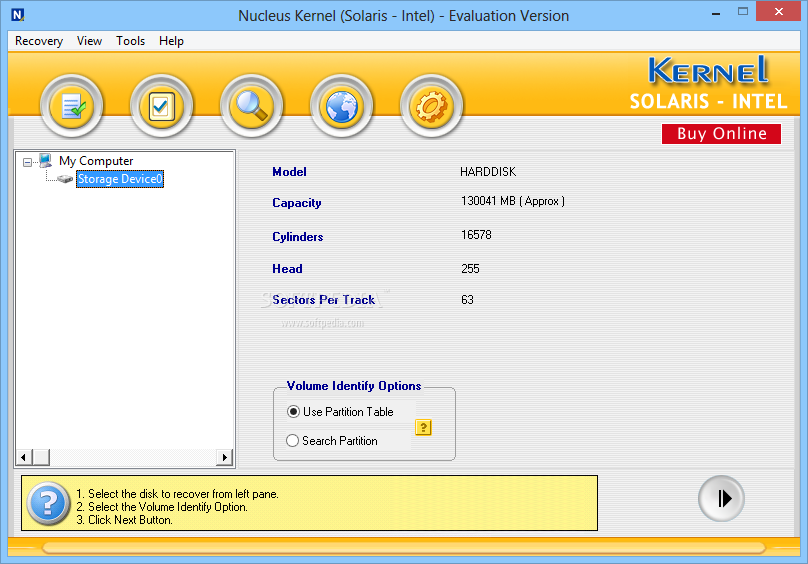Click the 63 sectors per track value

[467, 300]
